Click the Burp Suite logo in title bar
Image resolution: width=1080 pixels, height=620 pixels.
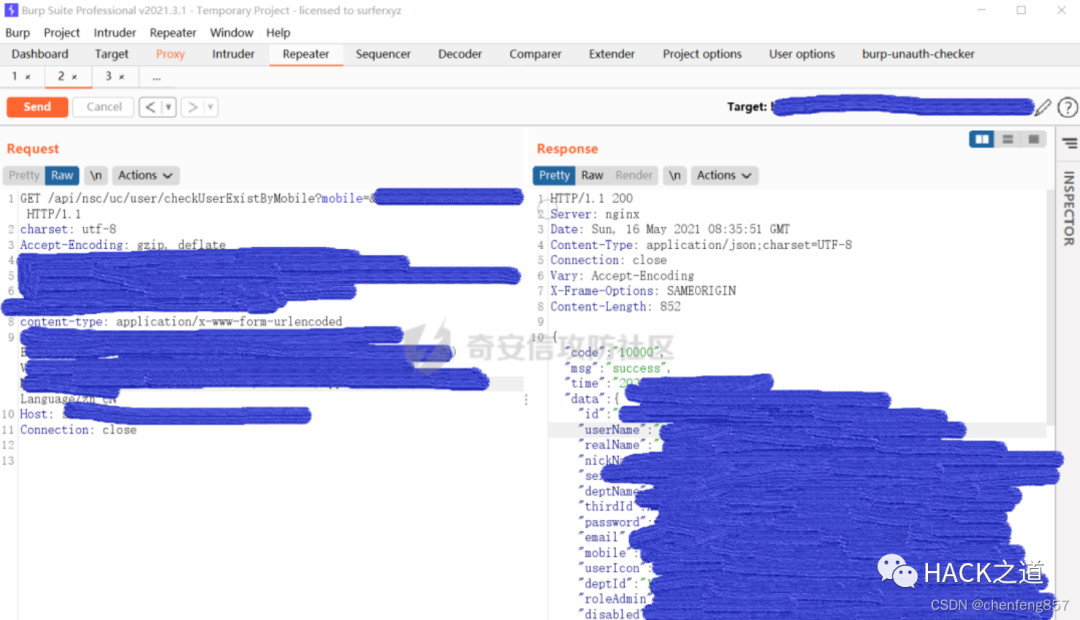tap(11, 10)
